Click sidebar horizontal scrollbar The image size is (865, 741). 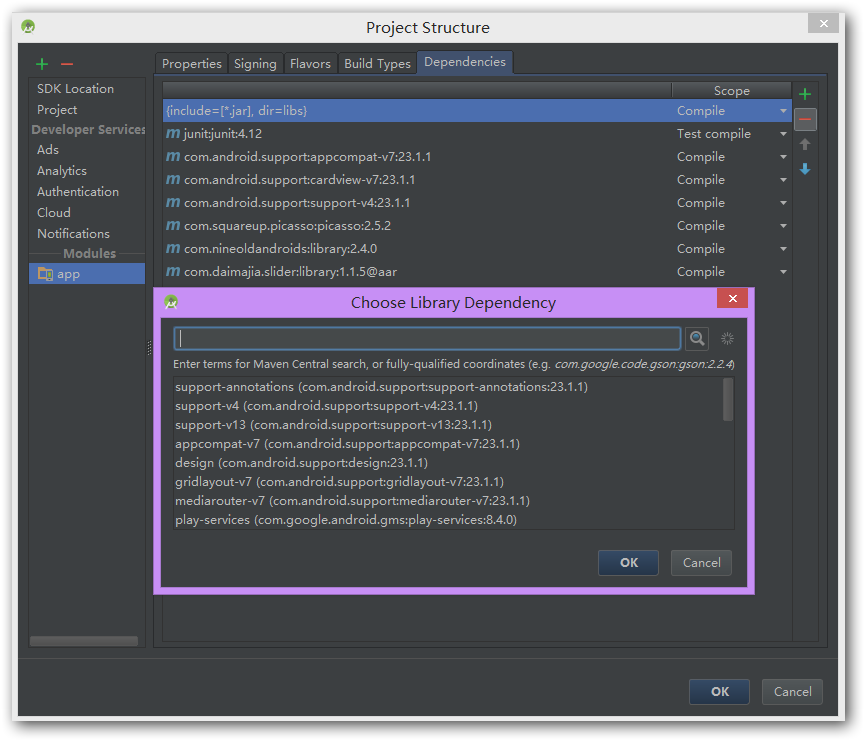pyautogui.click(x=84, y=641)
